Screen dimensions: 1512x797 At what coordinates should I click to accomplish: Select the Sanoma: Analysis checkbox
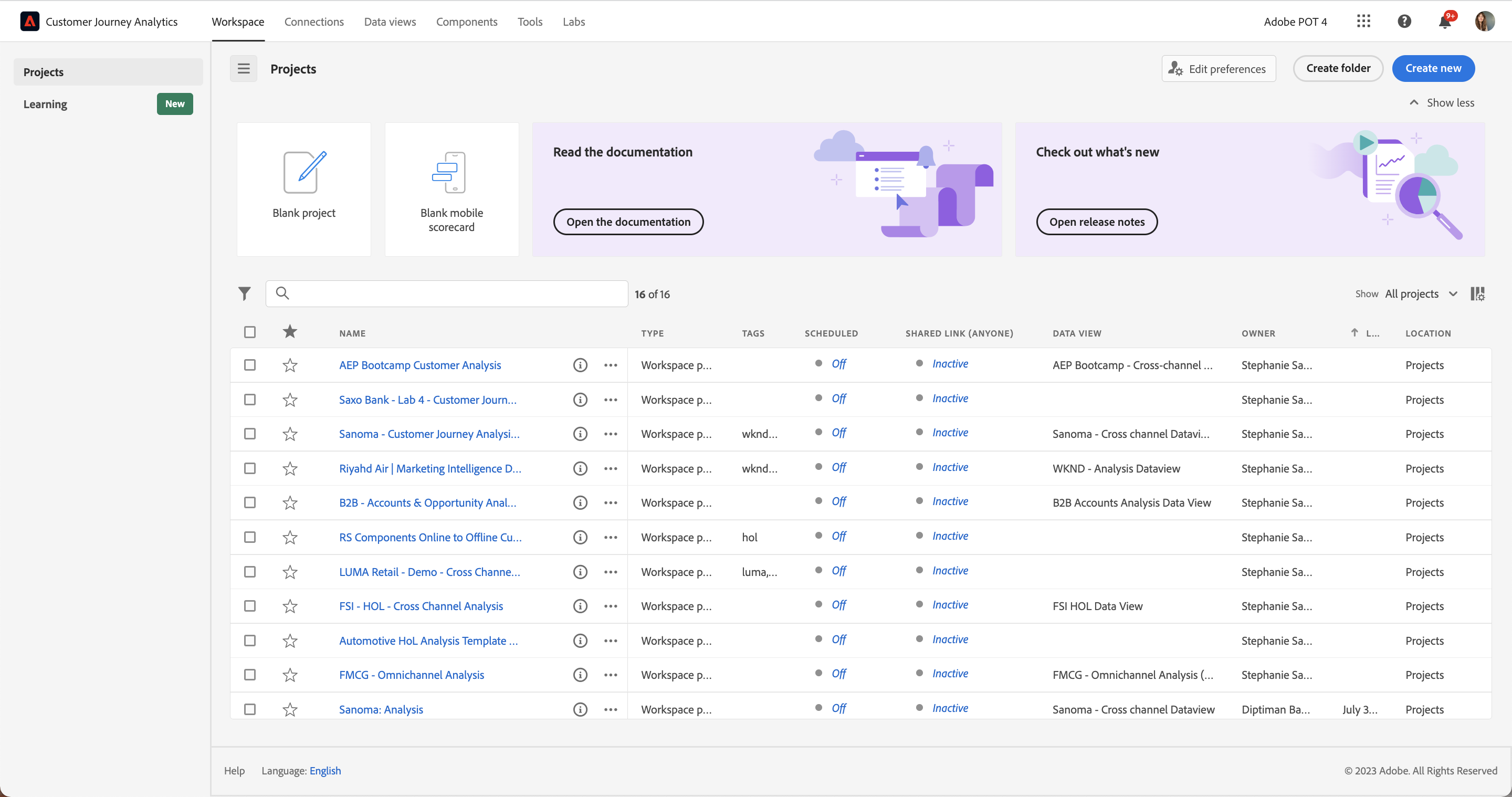[x=250, y=709]
